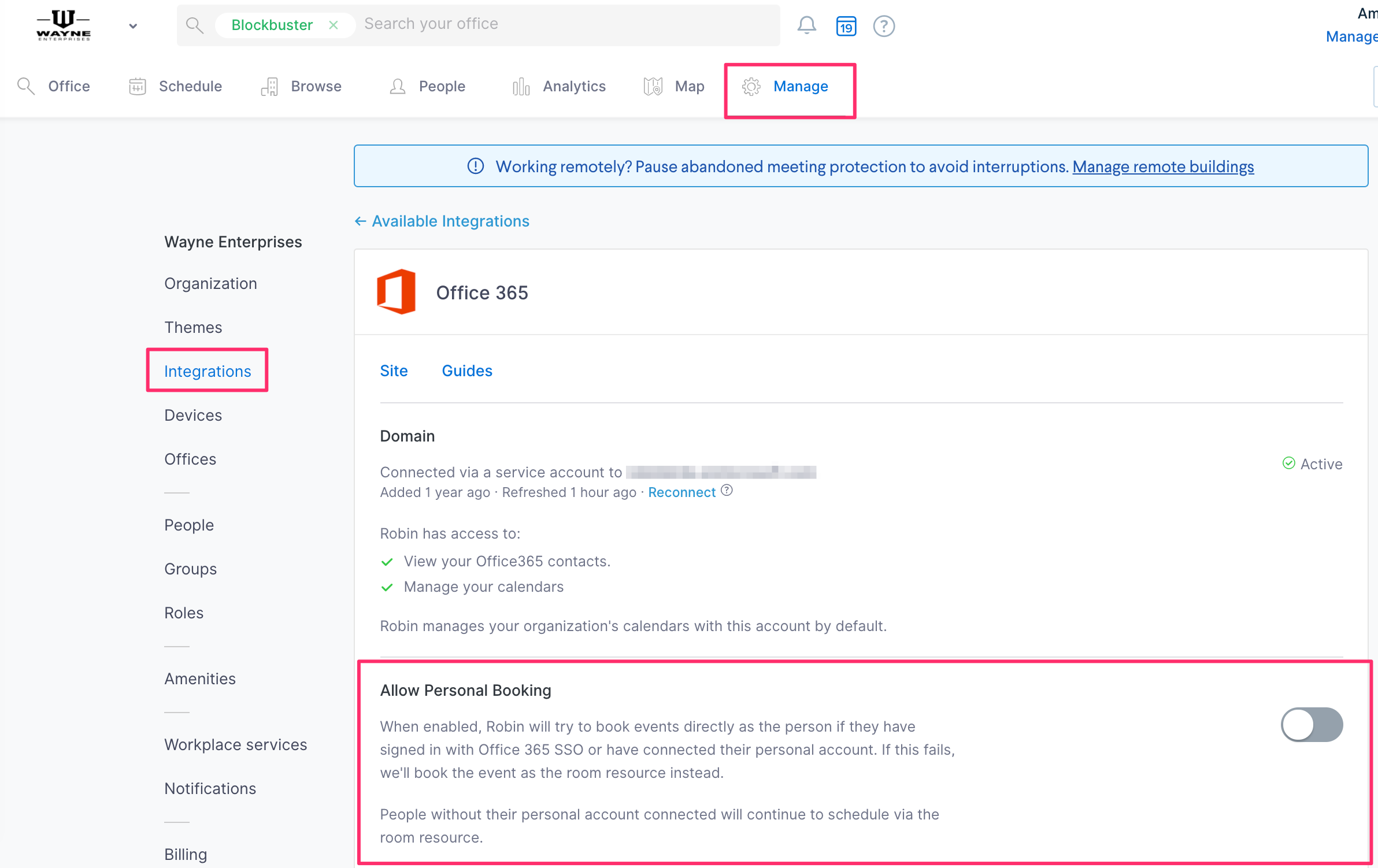Screen dimensions: 1378x868
Task: Click the Wayne Enterprises sidebar heading
Action: point(233,242)
